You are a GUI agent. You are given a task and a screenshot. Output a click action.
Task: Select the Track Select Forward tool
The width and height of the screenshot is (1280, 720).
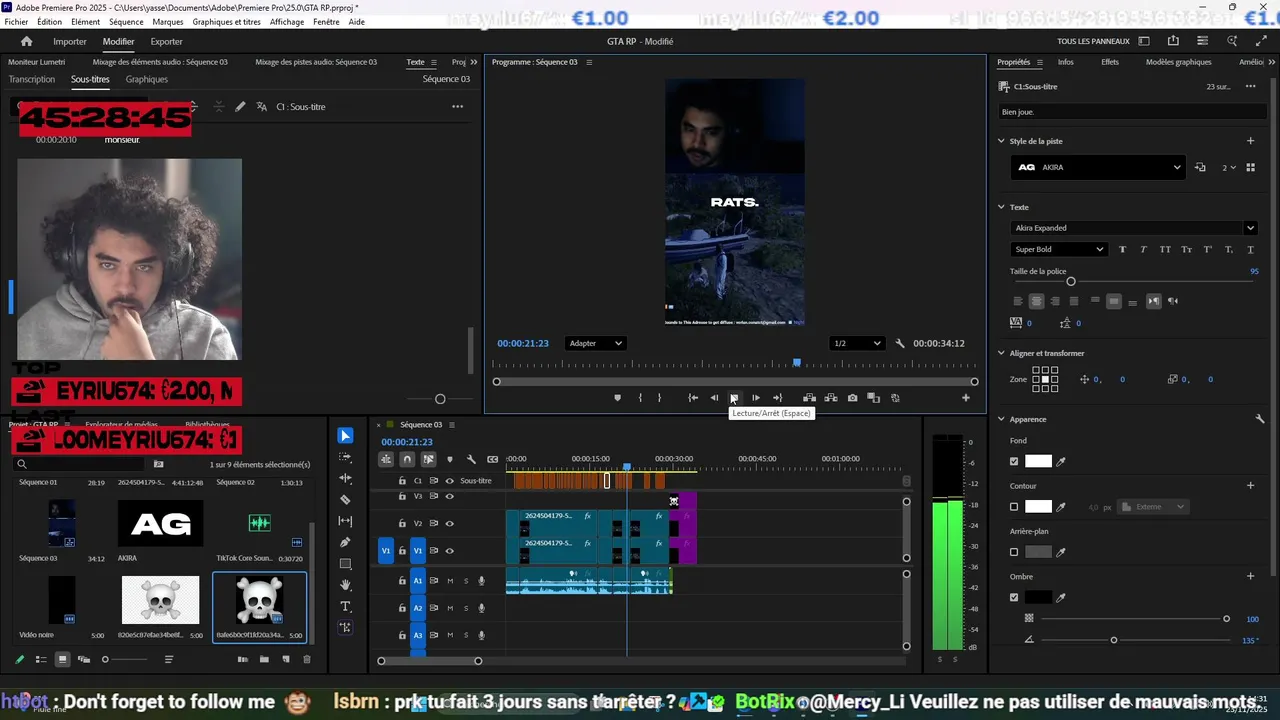[x=345, y=457]
